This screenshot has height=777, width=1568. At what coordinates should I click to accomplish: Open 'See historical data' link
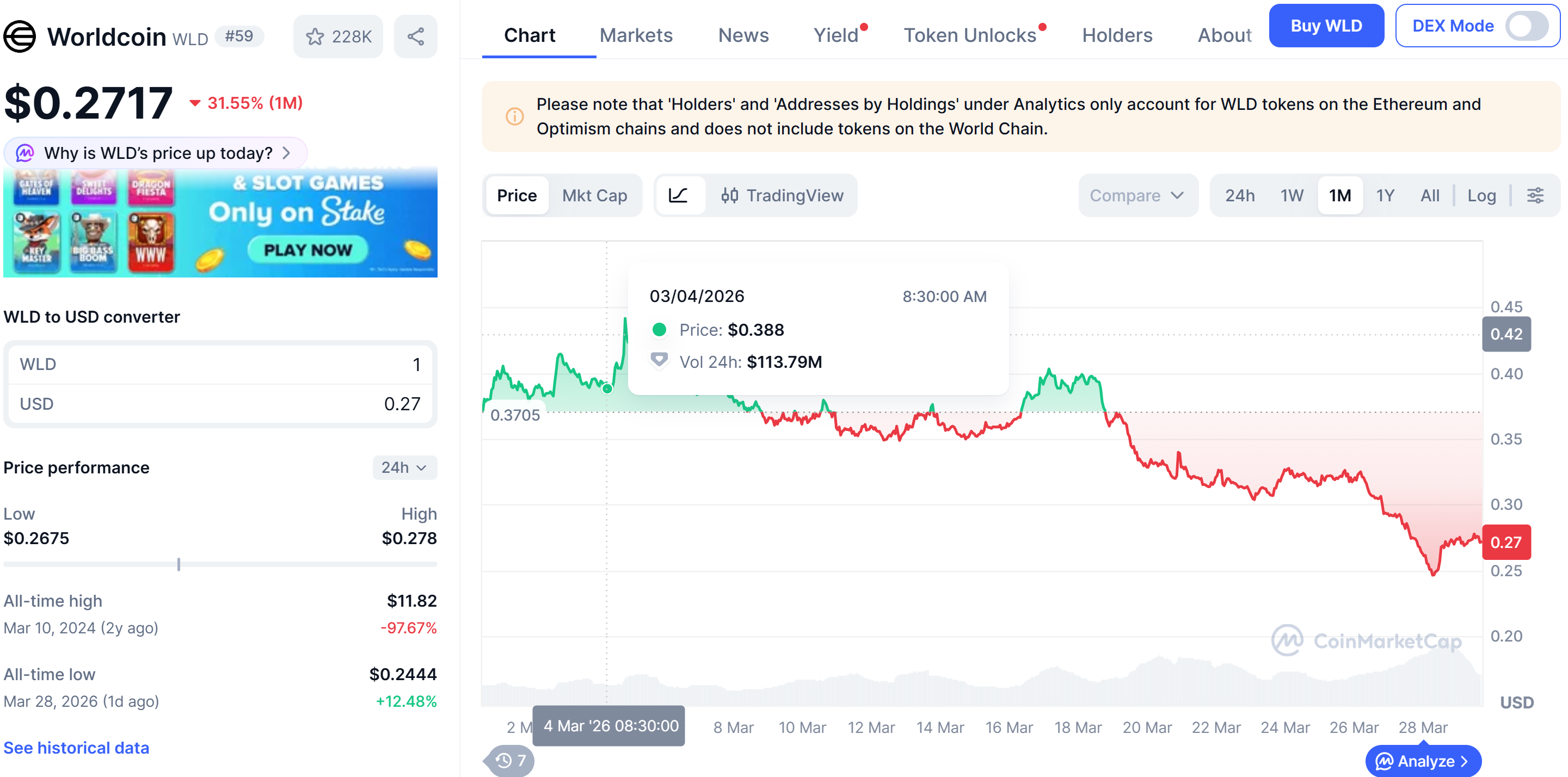click(76, 748)
